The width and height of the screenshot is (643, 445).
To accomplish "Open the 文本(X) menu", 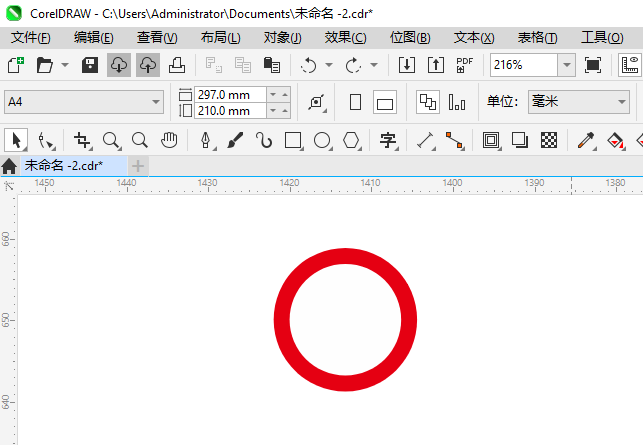I will [x=474, y=38].
